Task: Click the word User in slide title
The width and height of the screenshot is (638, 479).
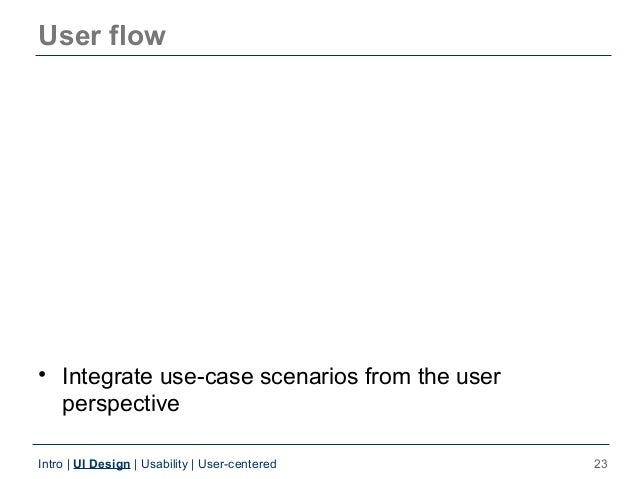Action: pos(70,36)
